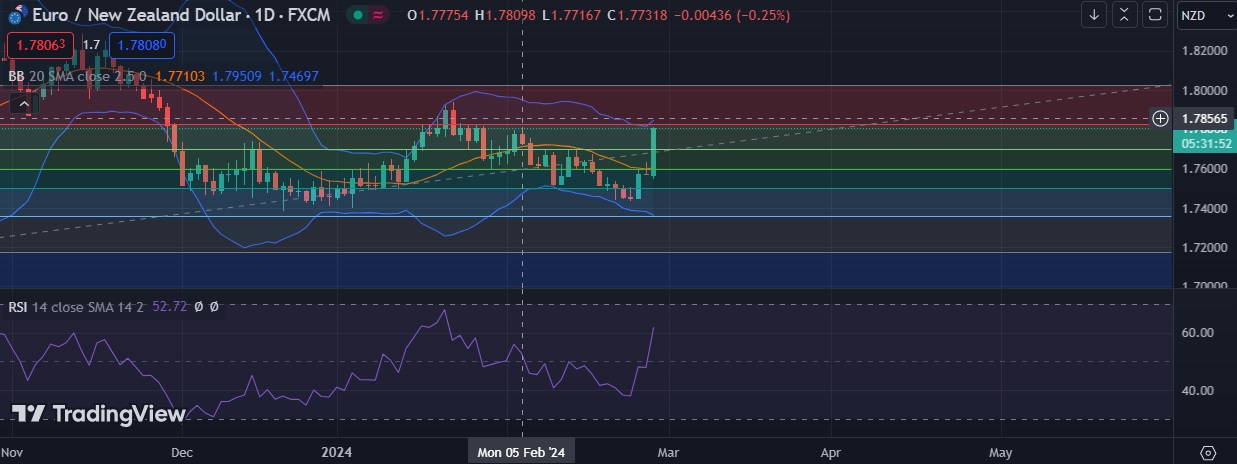
Task: Select the RSI 14 close indicator legend
Action: [78, 307]
